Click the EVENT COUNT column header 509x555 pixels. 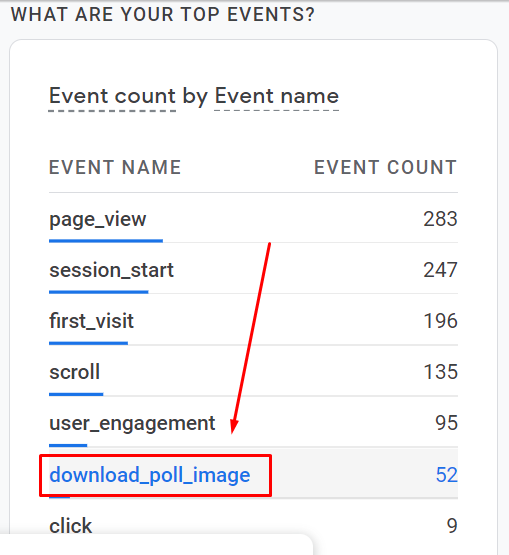coord(386,167)
